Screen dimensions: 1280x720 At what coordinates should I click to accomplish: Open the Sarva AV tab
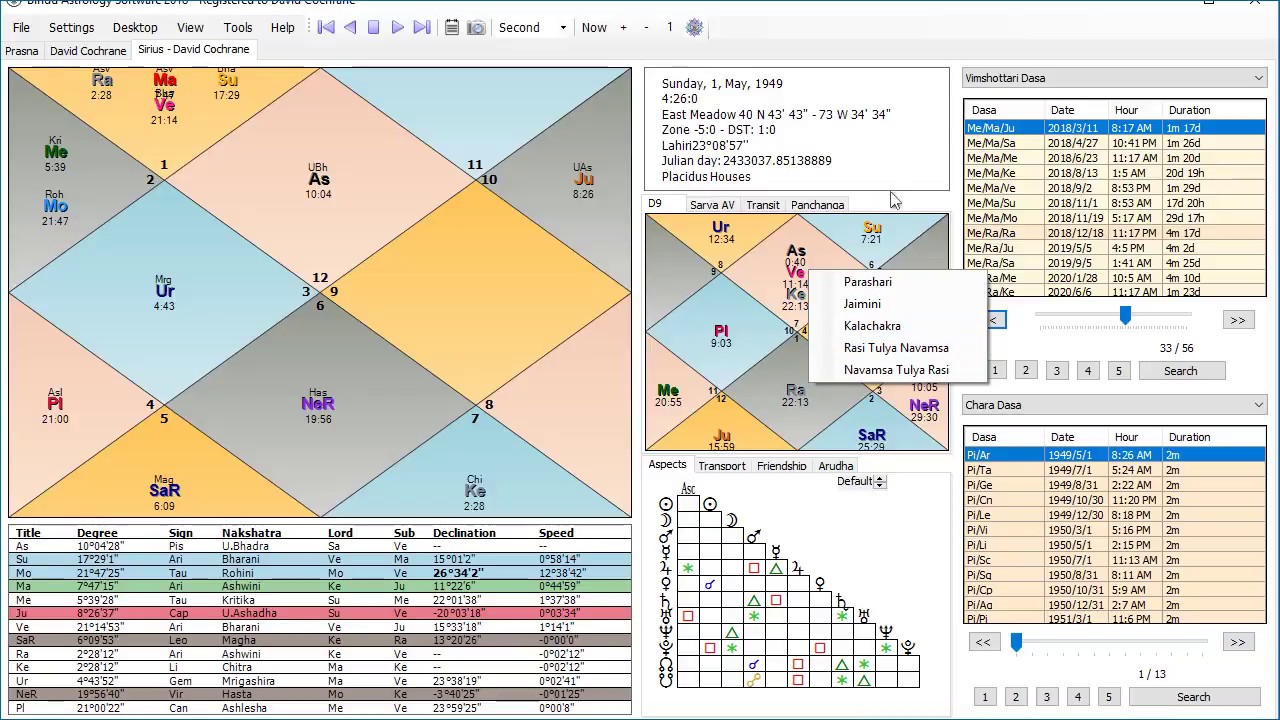coord(712,204)
